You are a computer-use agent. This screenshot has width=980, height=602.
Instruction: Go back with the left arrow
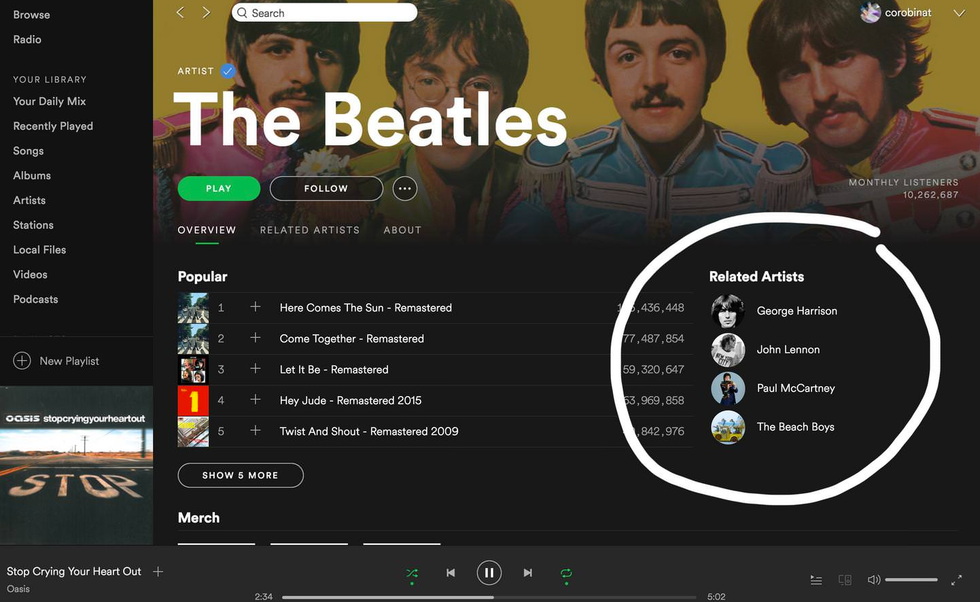(180, 13)
